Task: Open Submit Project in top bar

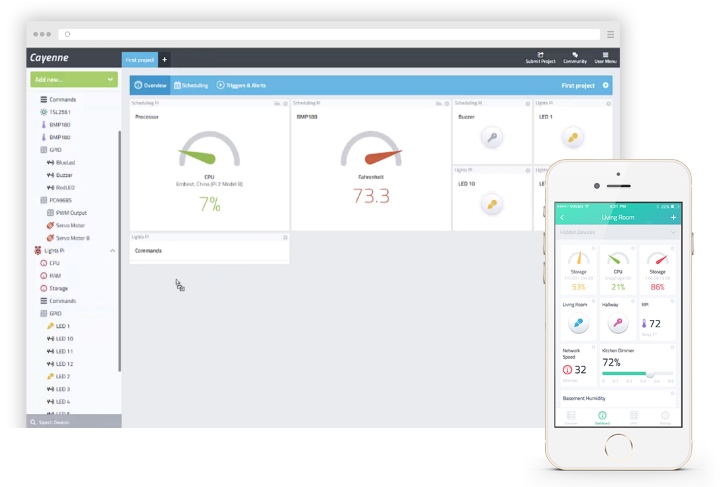Action: pyautogui.click(x=540, y=58)
